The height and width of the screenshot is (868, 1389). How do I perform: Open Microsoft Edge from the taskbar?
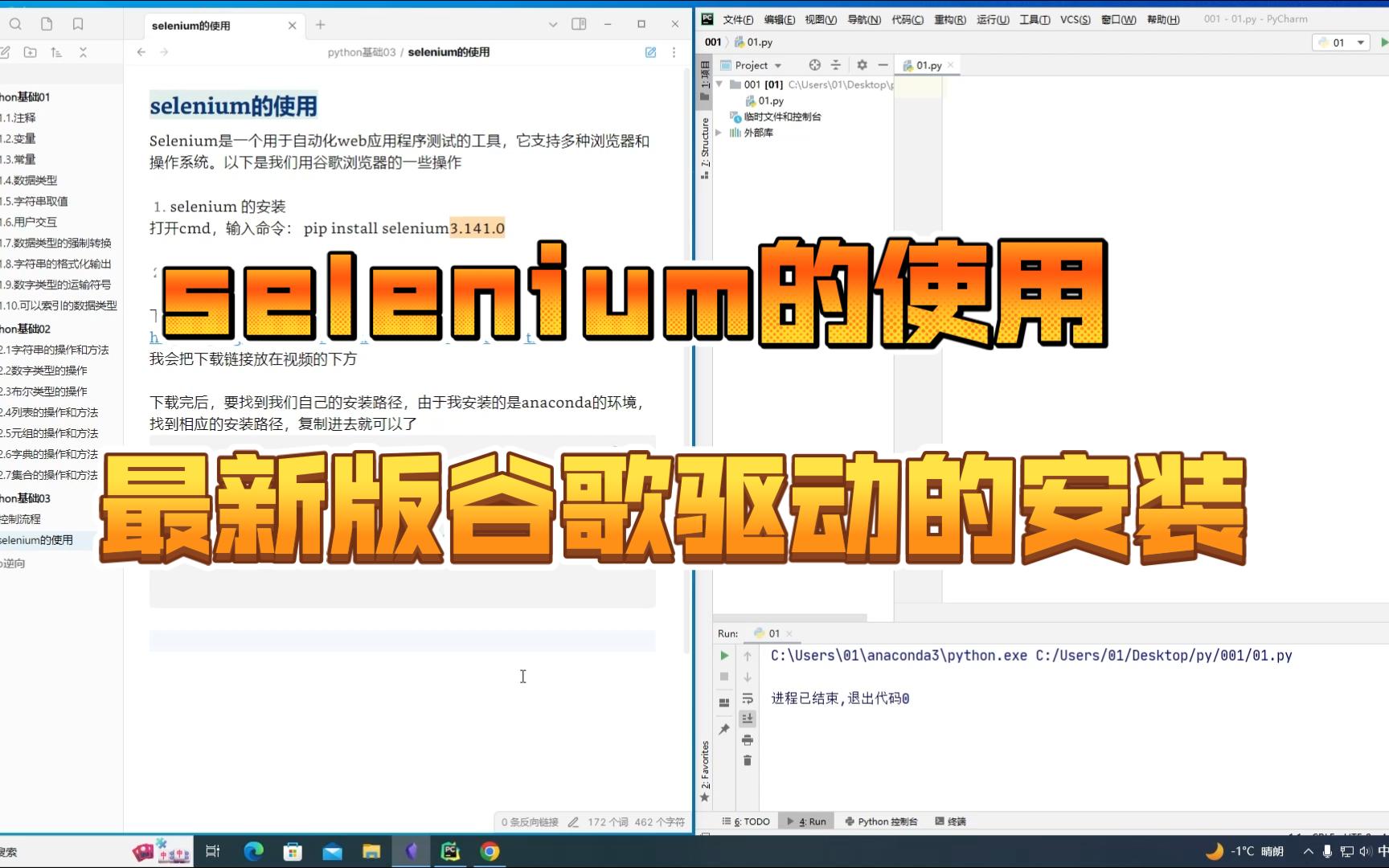[x=253, y=851]
